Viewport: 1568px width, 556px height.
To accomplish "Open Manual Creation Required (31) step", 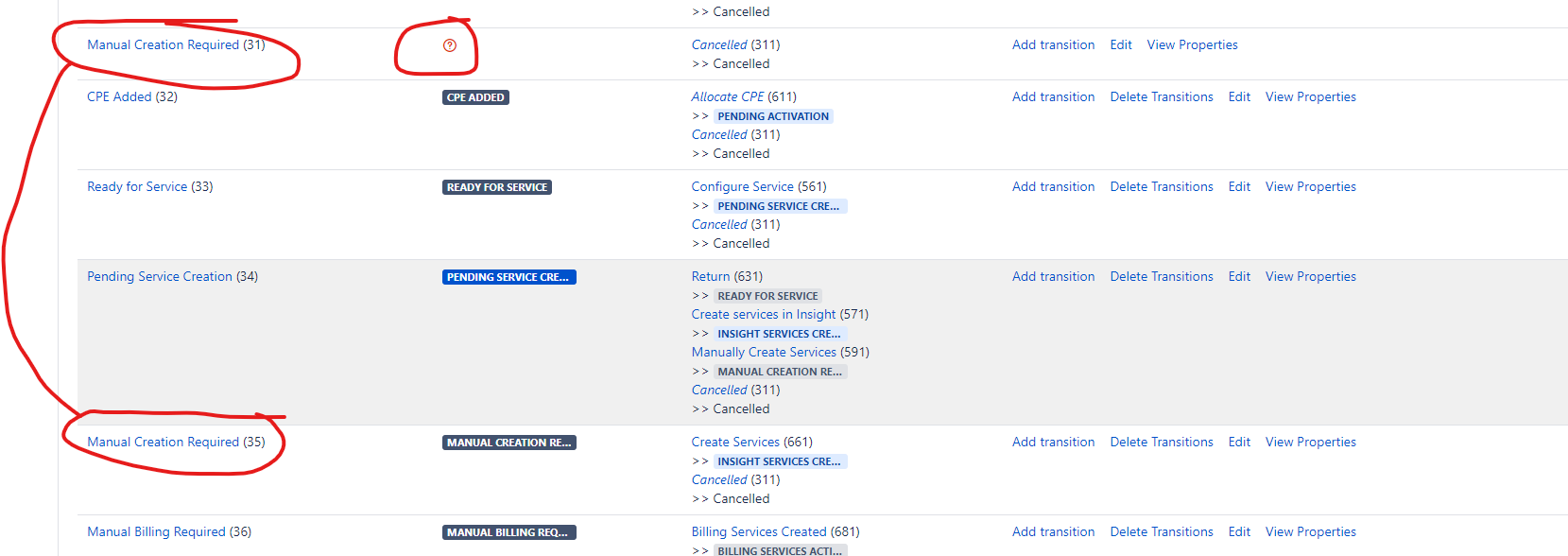I will click(163, 44).
